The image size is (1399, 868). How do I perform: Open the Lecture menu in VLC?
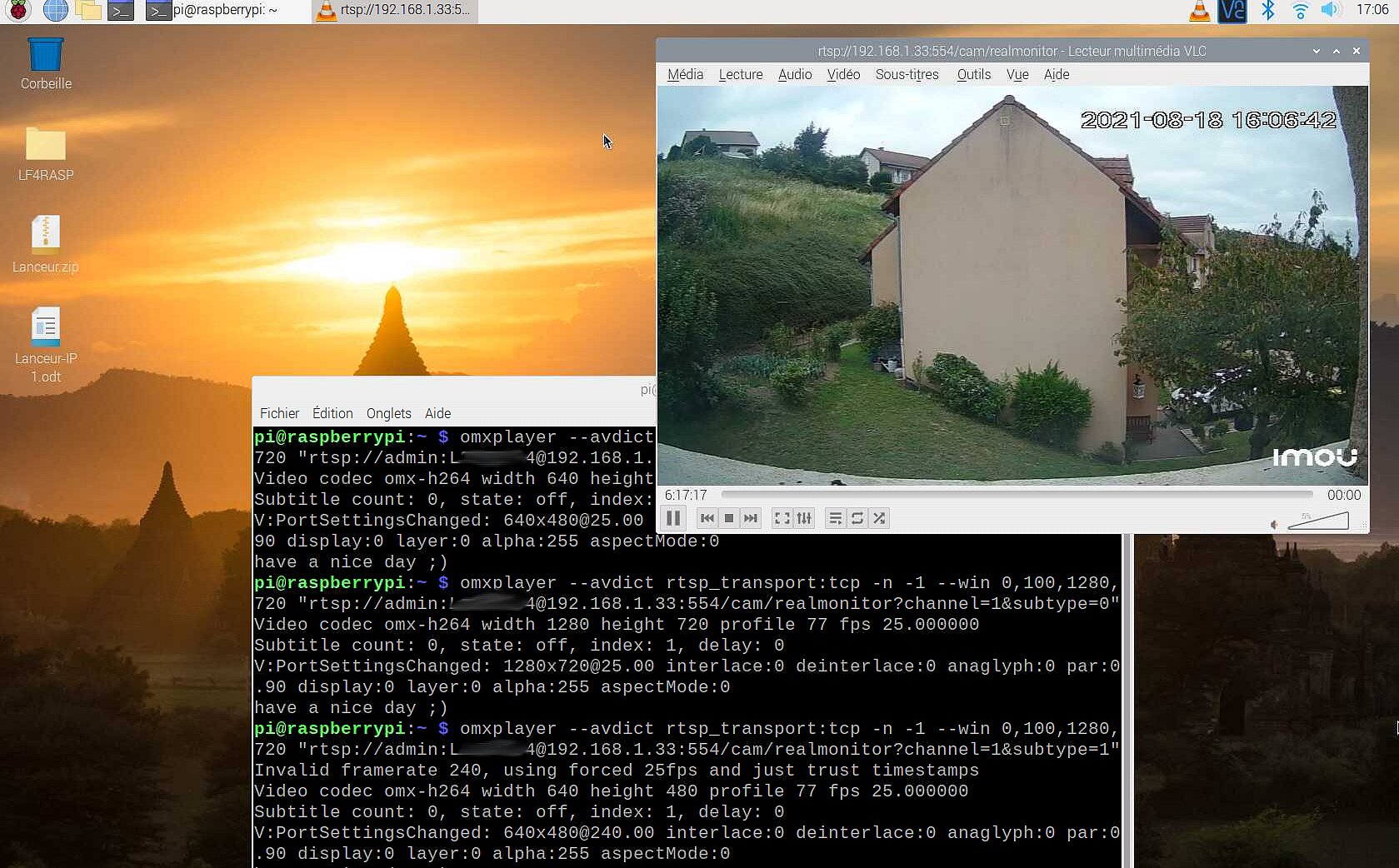coord(741,74)
